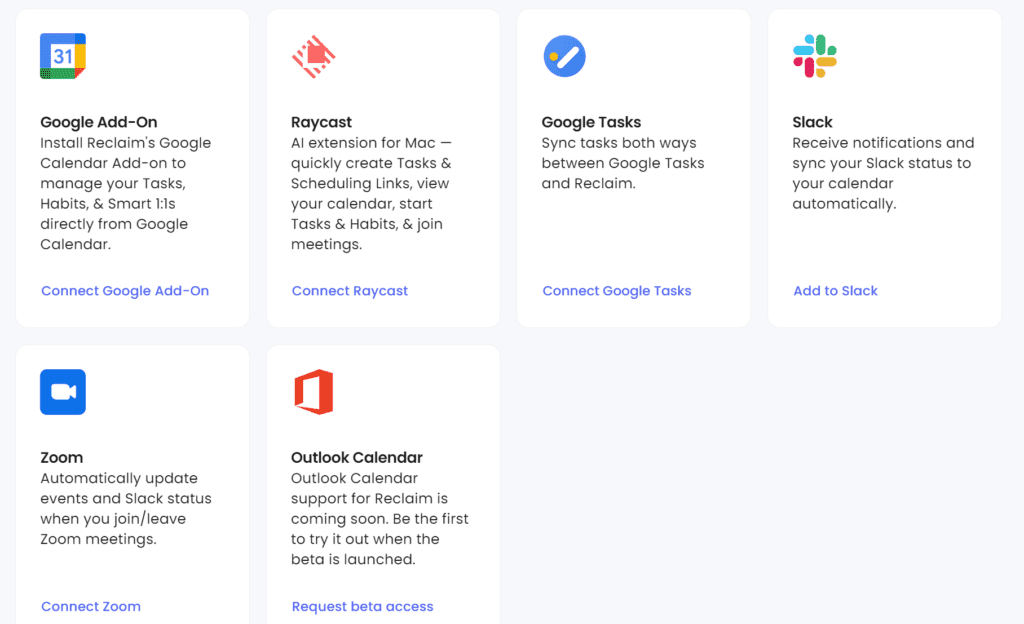The width and height of the screenshot is (1024, 624).
Task: Select the Outlook Calendar heading
Action: (x=357, y=457)
